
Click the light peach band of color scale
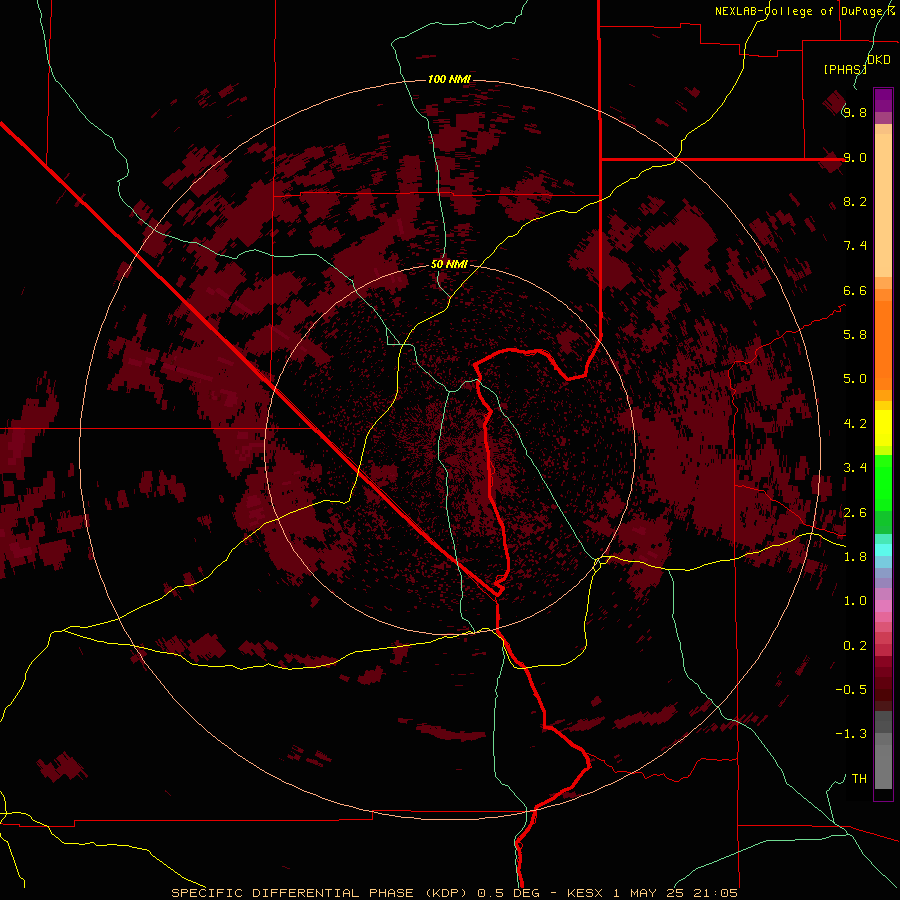pos(883,205)
